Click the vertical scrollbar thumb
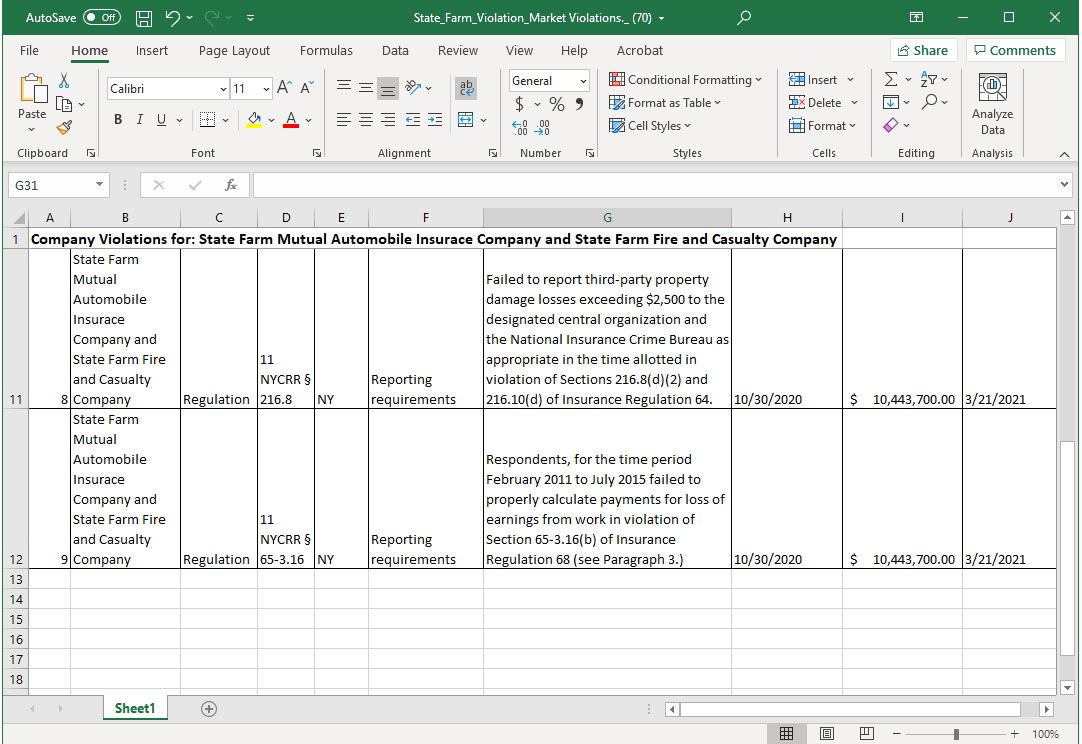 pyautogui.click(x=1067, y=548)
